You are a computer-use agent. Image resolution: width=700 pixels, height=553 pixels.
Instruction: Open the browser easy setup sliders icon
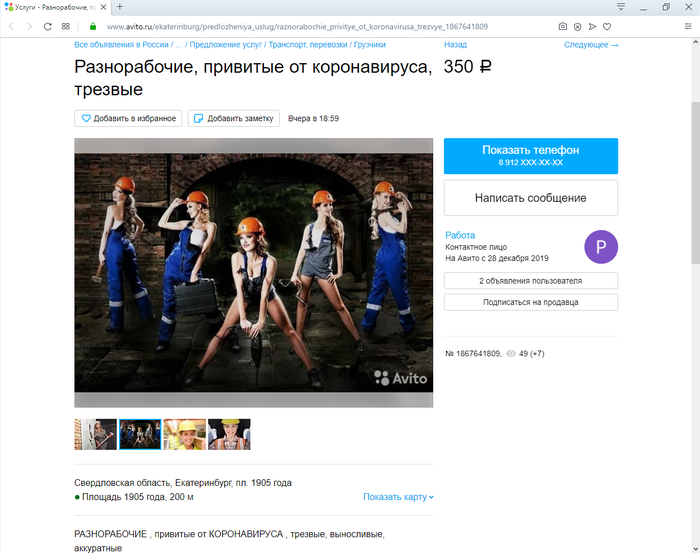click(x=687, y=26)
